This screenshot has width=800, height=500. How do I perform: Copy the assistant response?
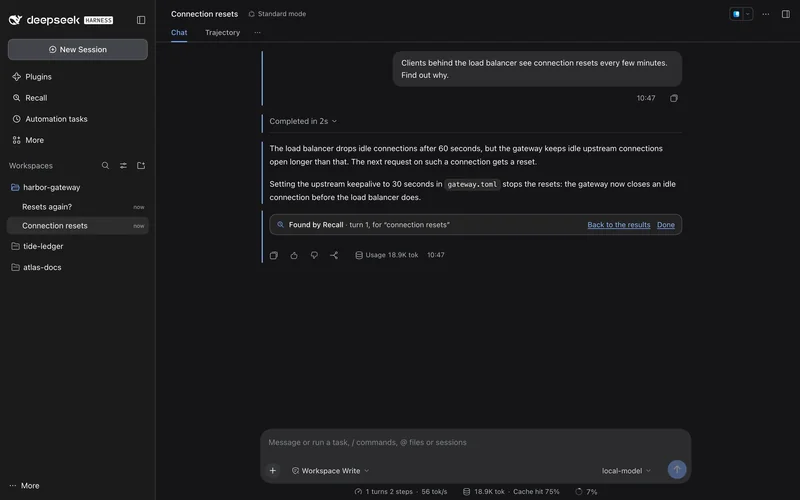click(273, 255)
